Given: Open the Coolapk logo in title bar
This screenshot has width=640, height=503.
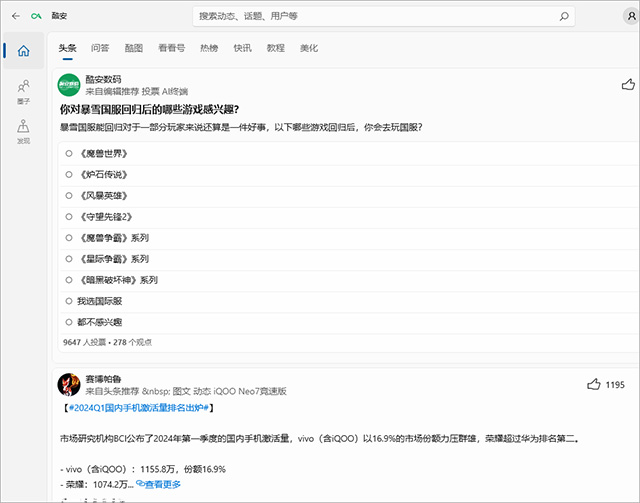Looking at the screenshot, I should (36, 16).
